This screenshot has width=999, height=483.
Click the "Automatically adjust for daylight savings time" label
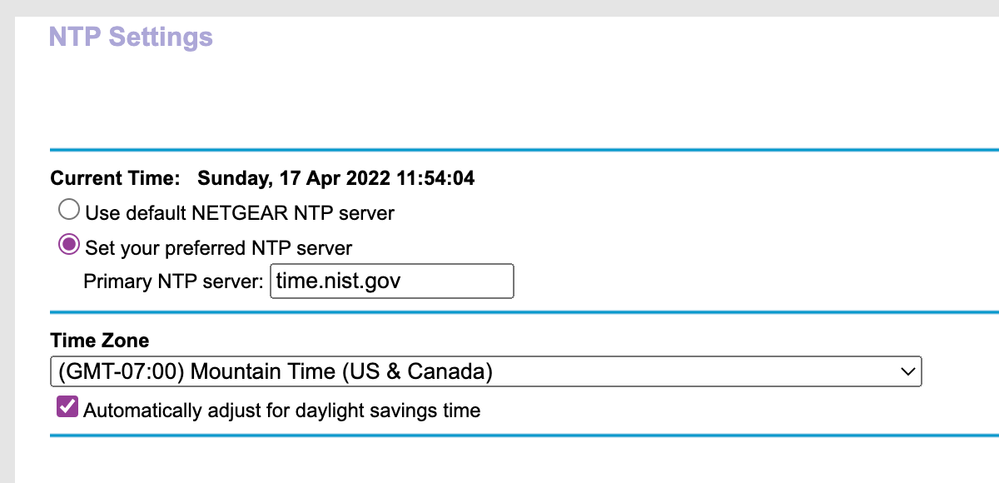[282, 410]
